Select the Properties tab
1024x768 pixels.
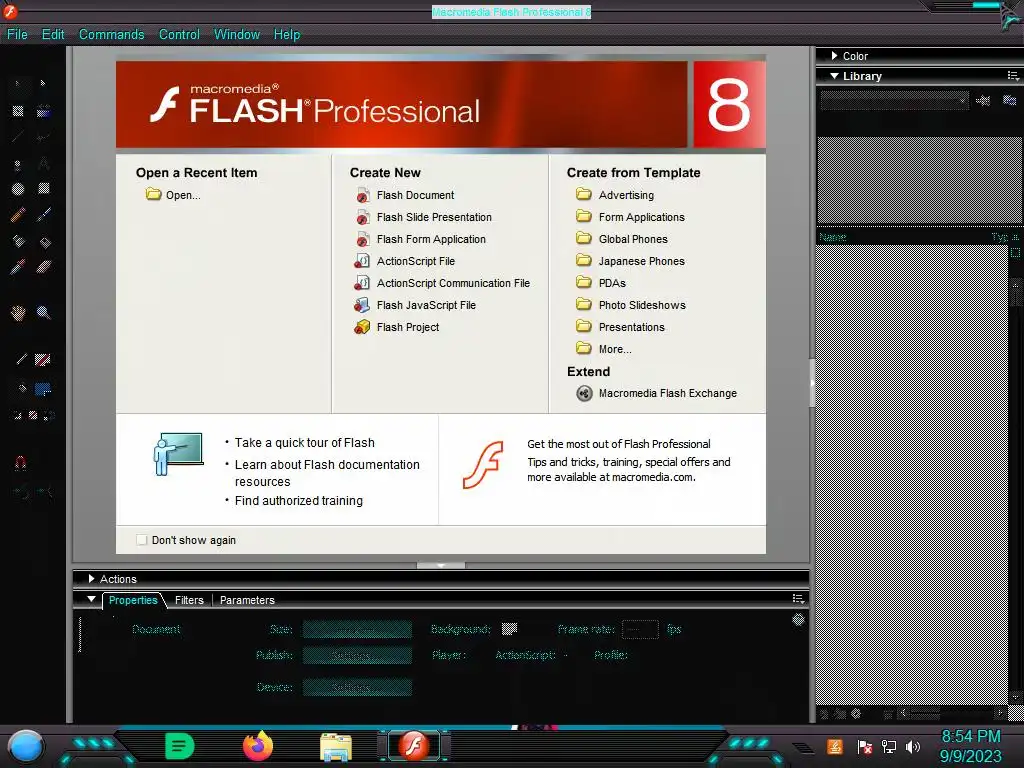[x=133, y=600]
